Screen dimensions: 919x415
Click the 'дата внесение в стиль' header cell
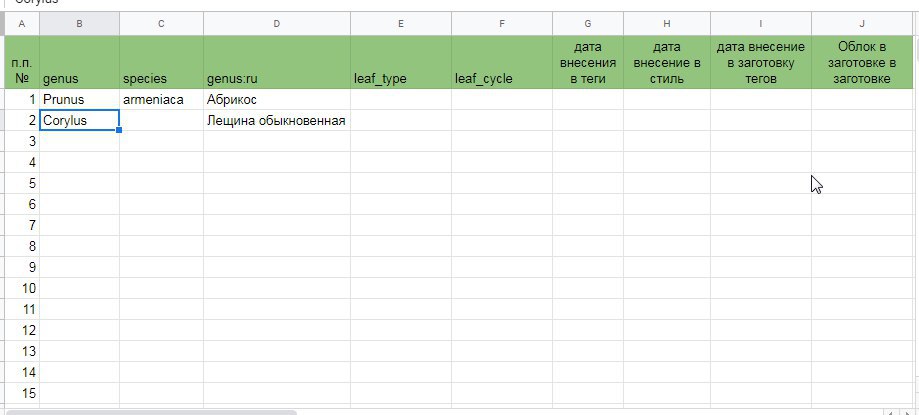tap(667, 62)
